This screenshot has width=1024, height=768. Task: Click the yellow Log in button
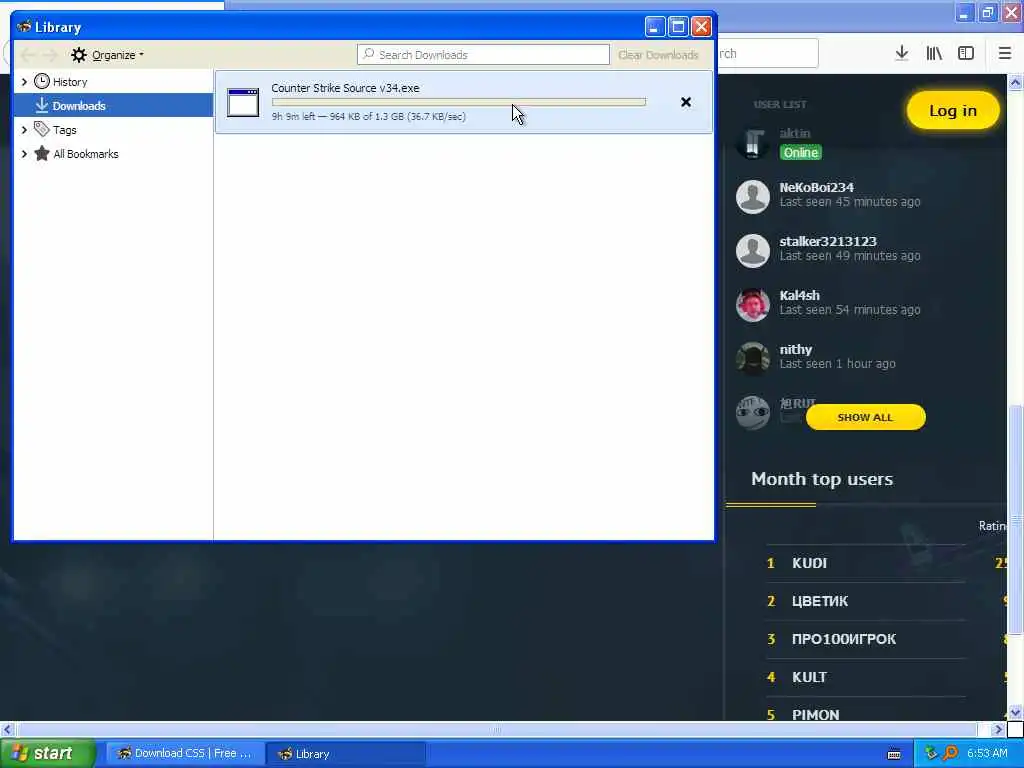[953, 110]
